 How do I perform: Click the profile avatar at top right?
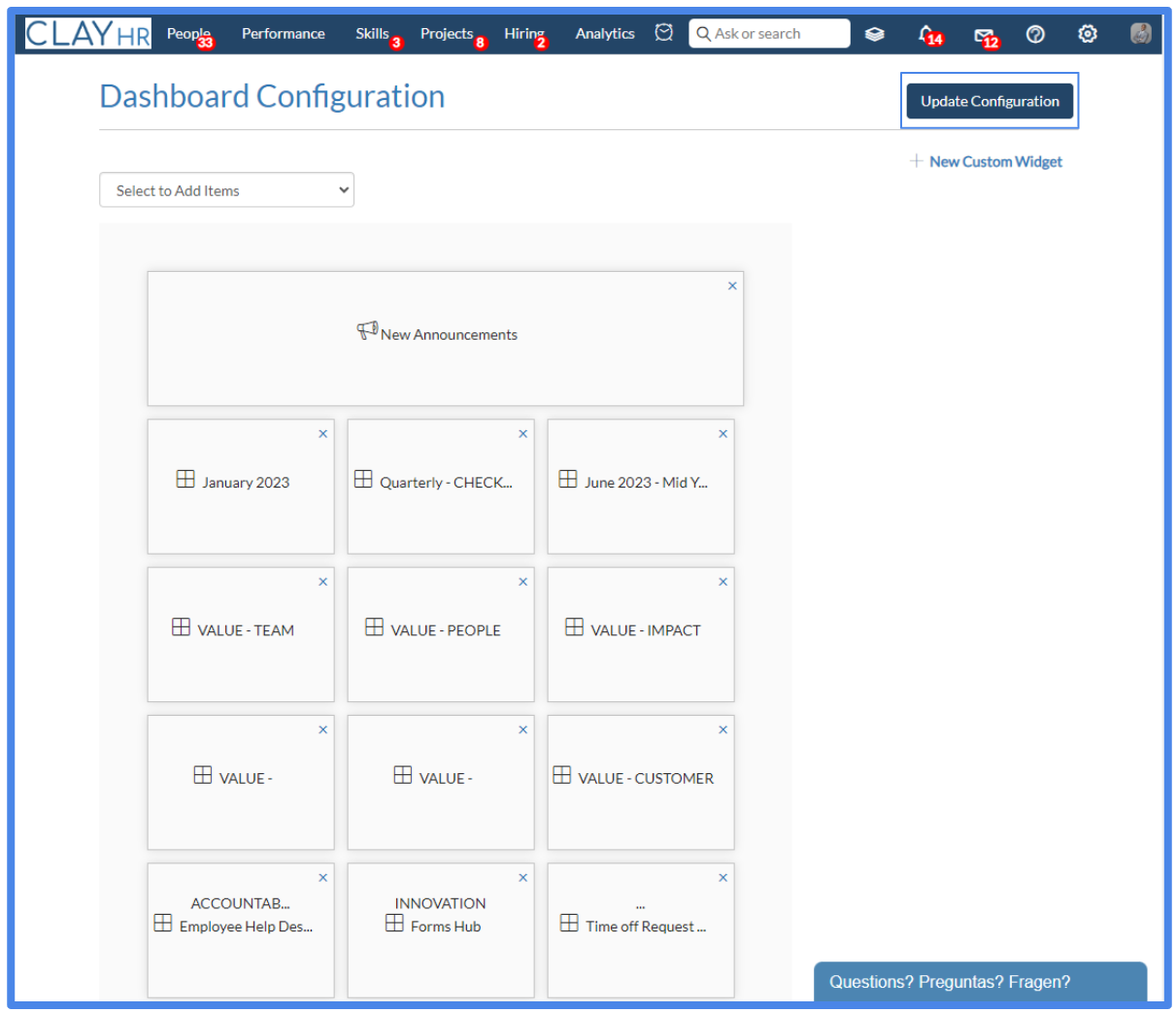point(1138,33)
